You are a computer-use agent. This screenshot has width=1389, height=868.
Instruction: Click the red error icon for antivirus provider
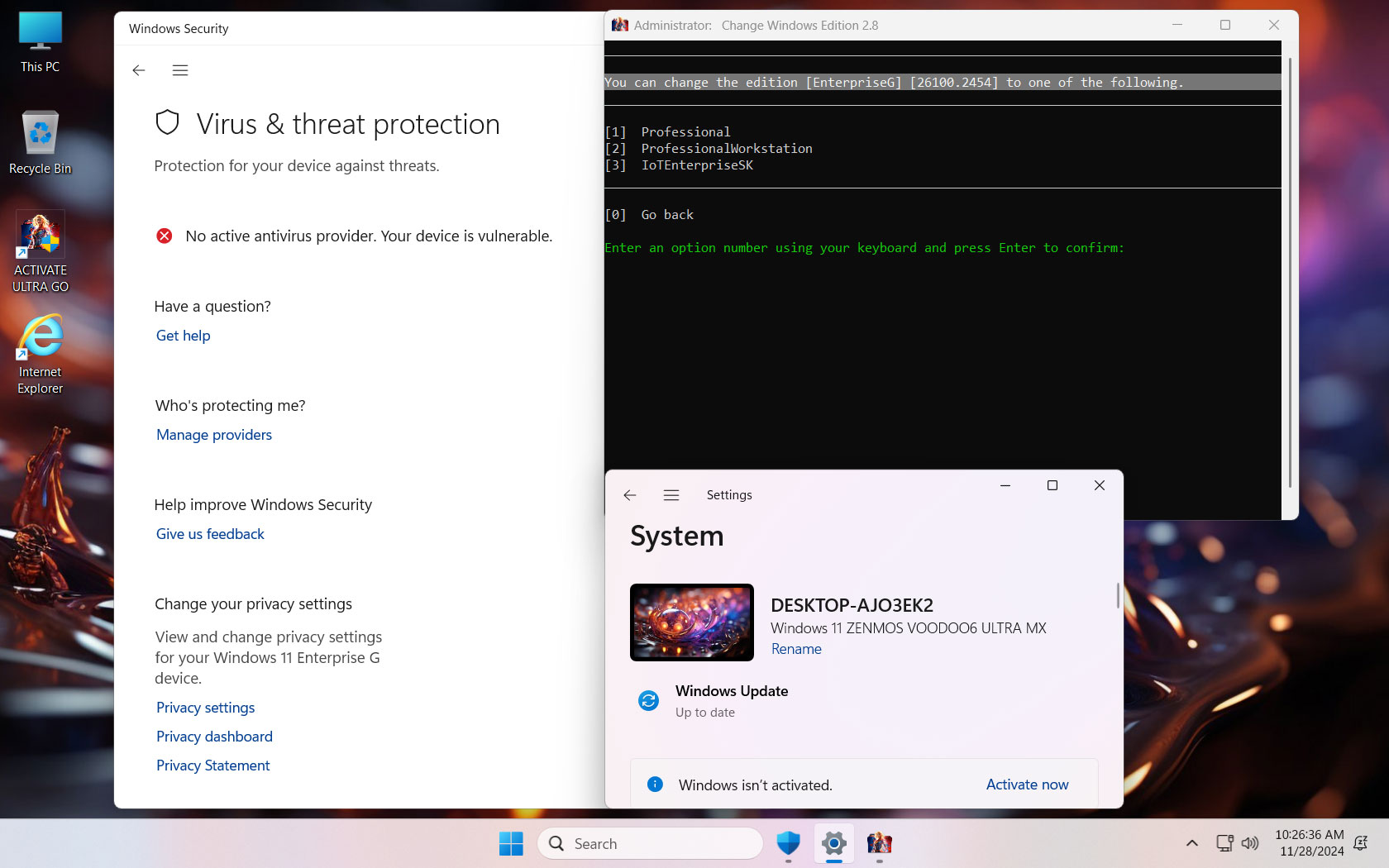(x=165, y=236)
